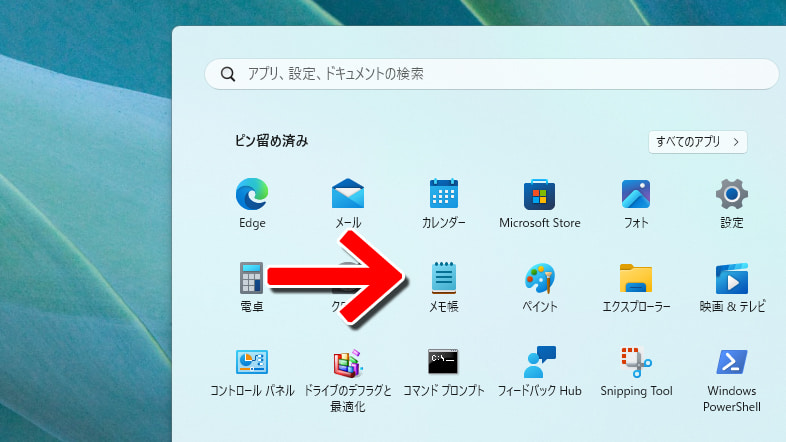Click the アプリ、設定、ドキュメントの検索 search field
Viewport: 786px width, 442px height.
click(491, 74)
